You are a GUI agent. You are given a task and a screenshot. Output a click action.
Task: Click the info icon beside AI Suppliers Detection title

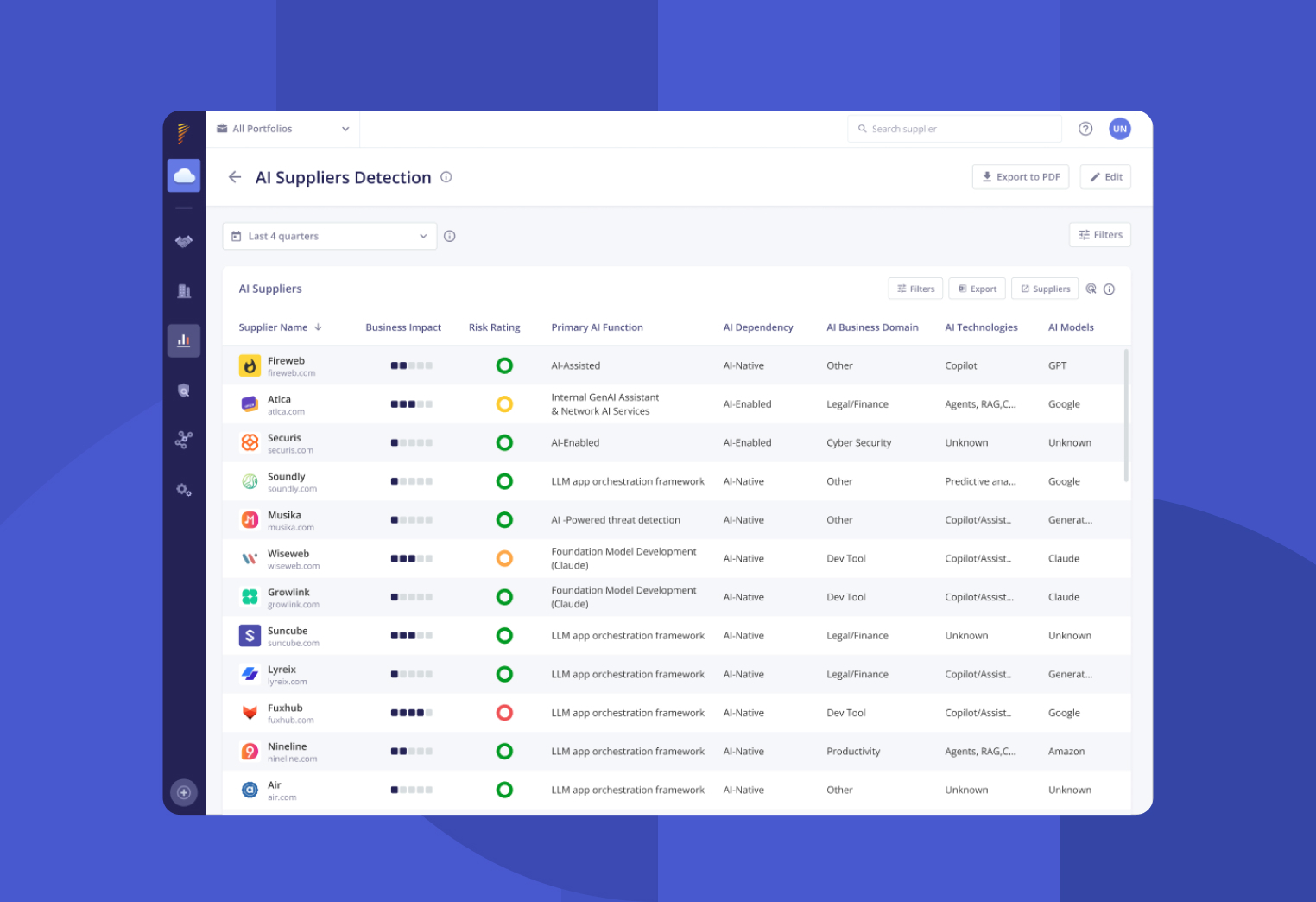click(446, 176)
